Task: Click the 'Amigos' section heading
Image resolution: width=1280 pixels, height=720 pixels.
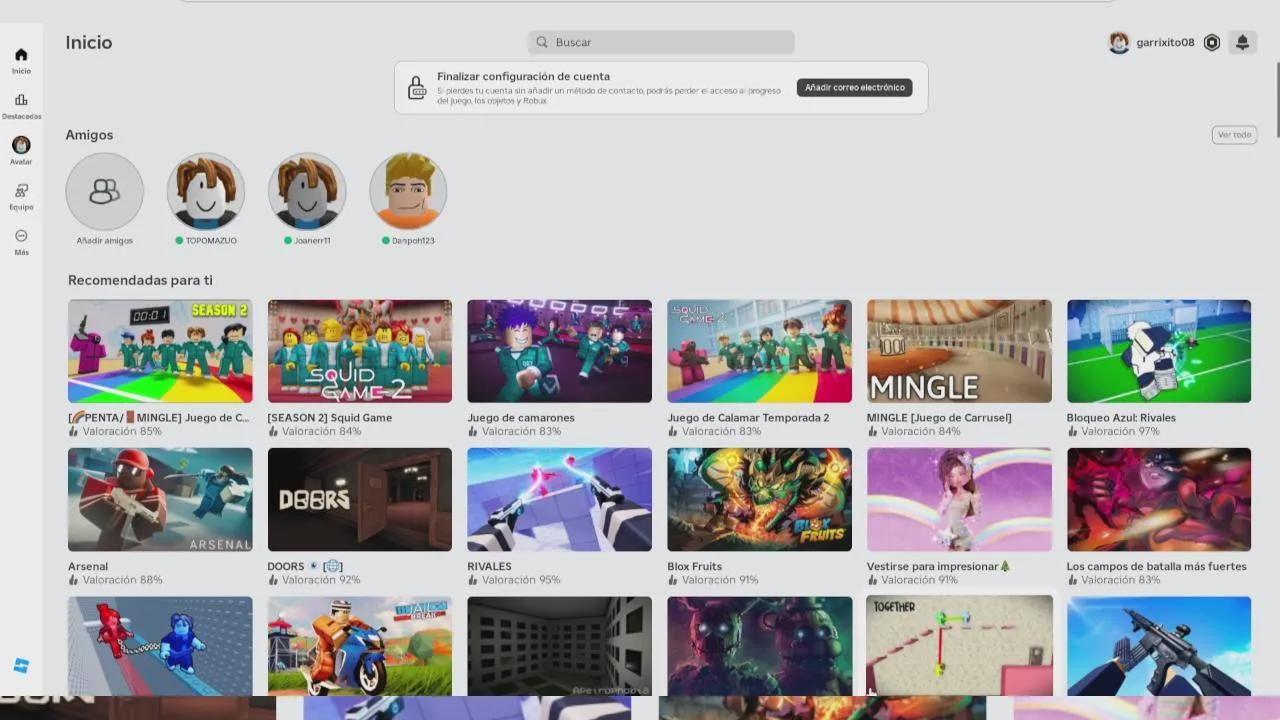Action: (x=89, y=135)
